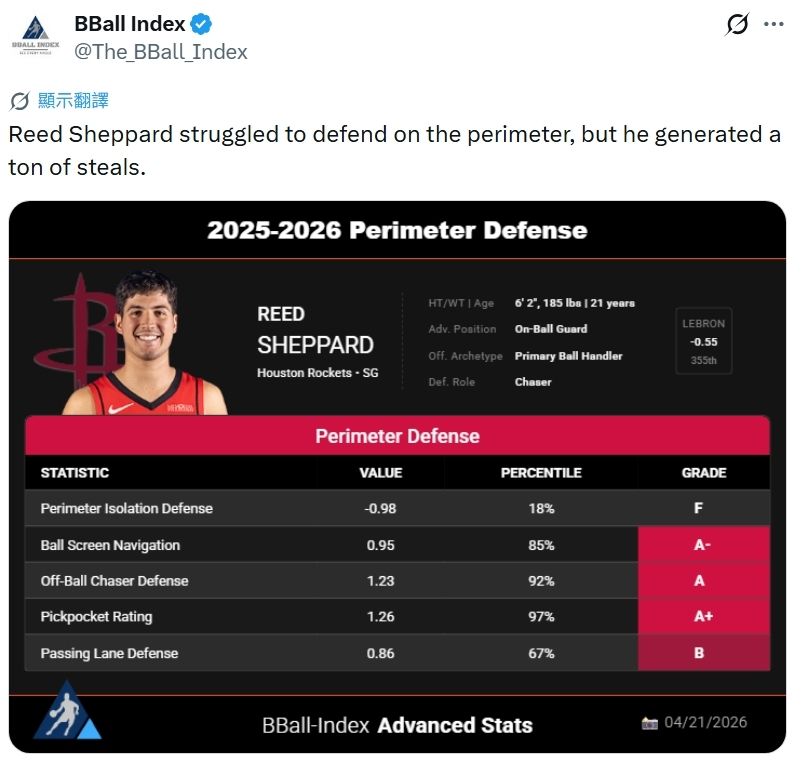803x768 pixels.
Task: Click the 顯示翻譯 show translation link
Action: coord(72,101)
